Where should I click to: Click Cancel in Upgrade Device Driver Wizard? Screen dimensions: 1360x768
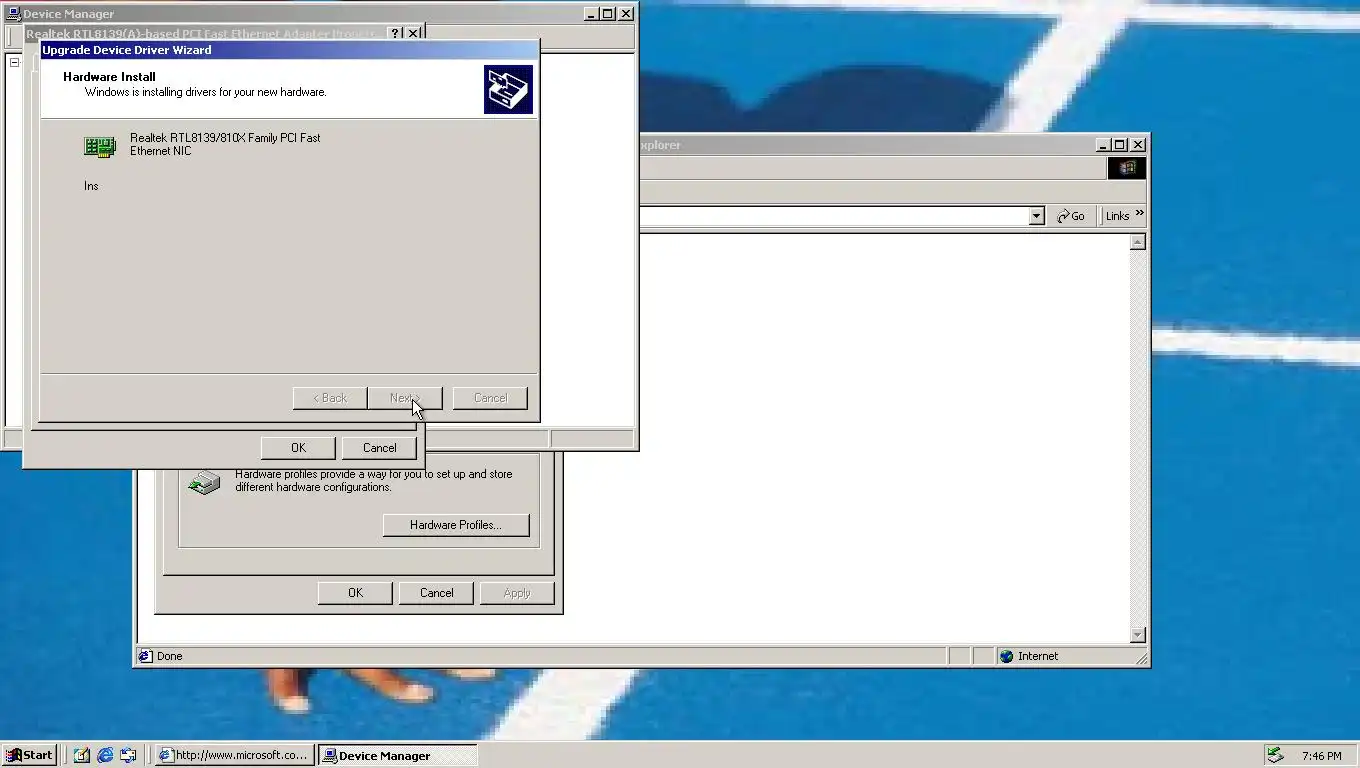click(490, 398)
